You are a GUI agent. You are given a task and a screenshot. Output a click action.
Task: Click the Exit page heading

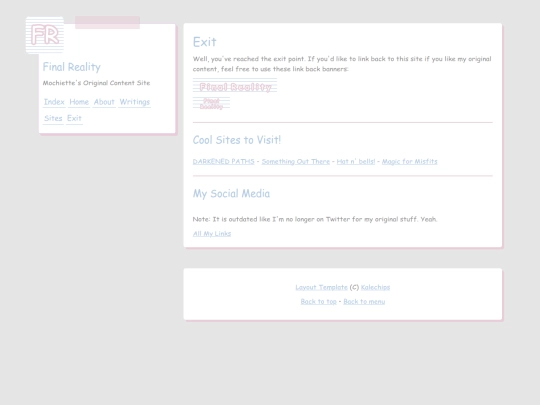(205, 42)
